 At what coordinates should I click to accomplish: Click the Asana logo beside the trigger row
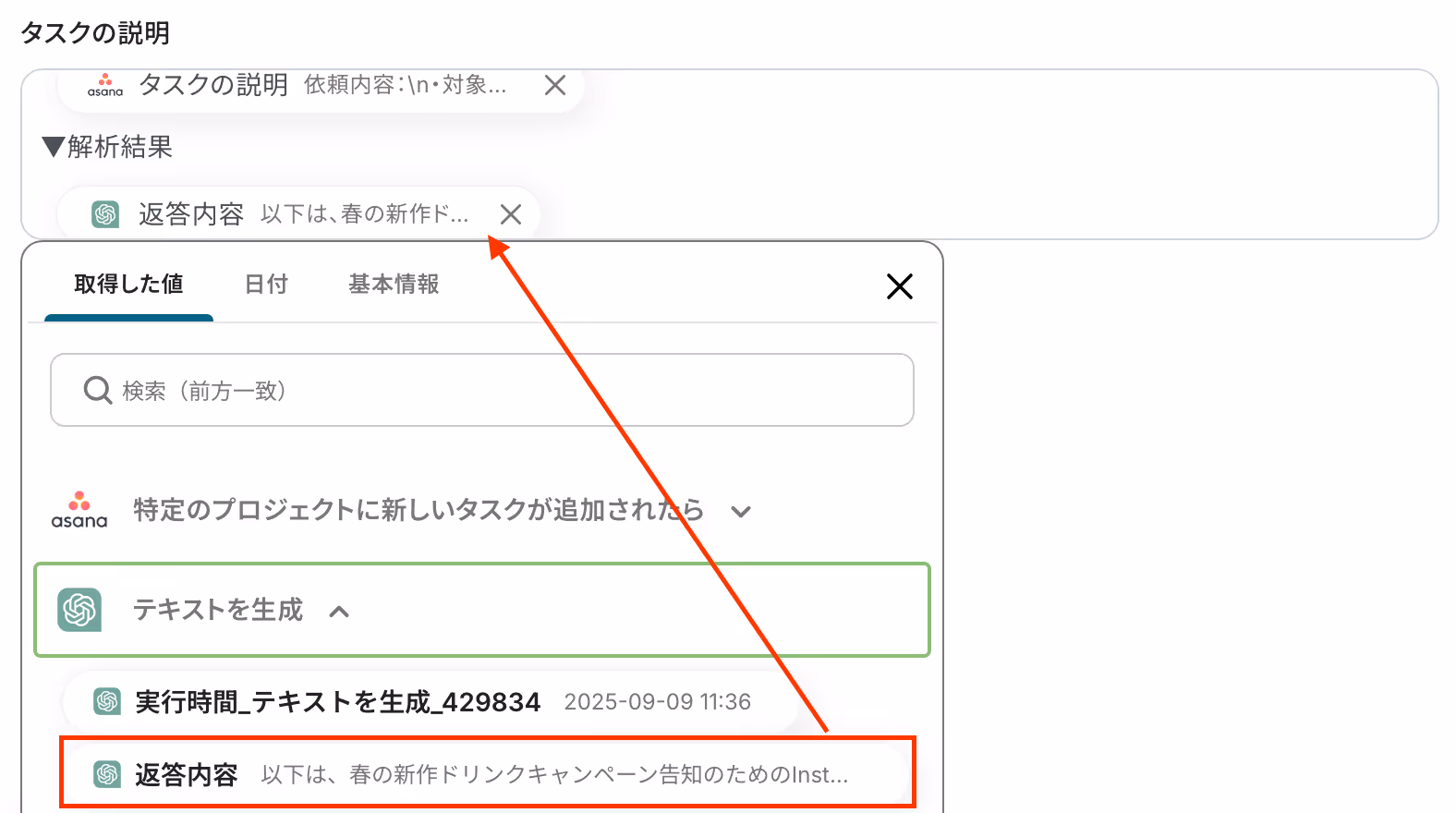point(79,510)
